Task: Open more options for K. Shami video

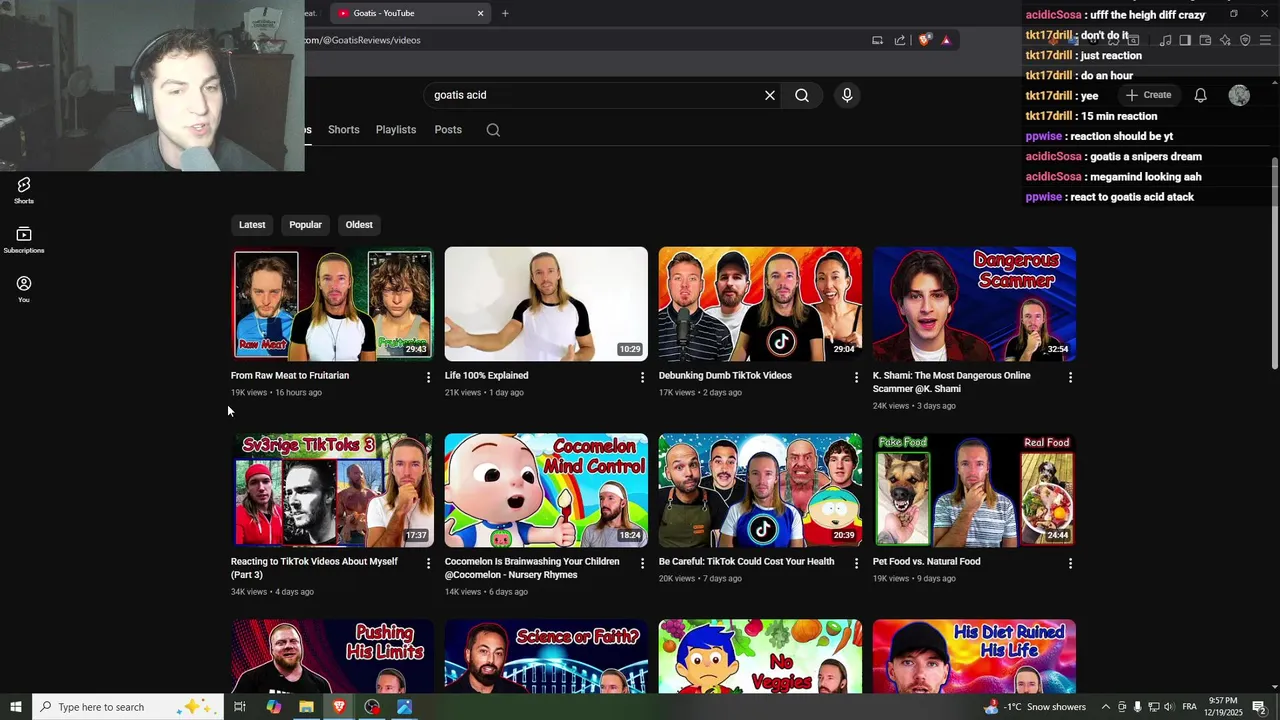Action: point(1070,377)
